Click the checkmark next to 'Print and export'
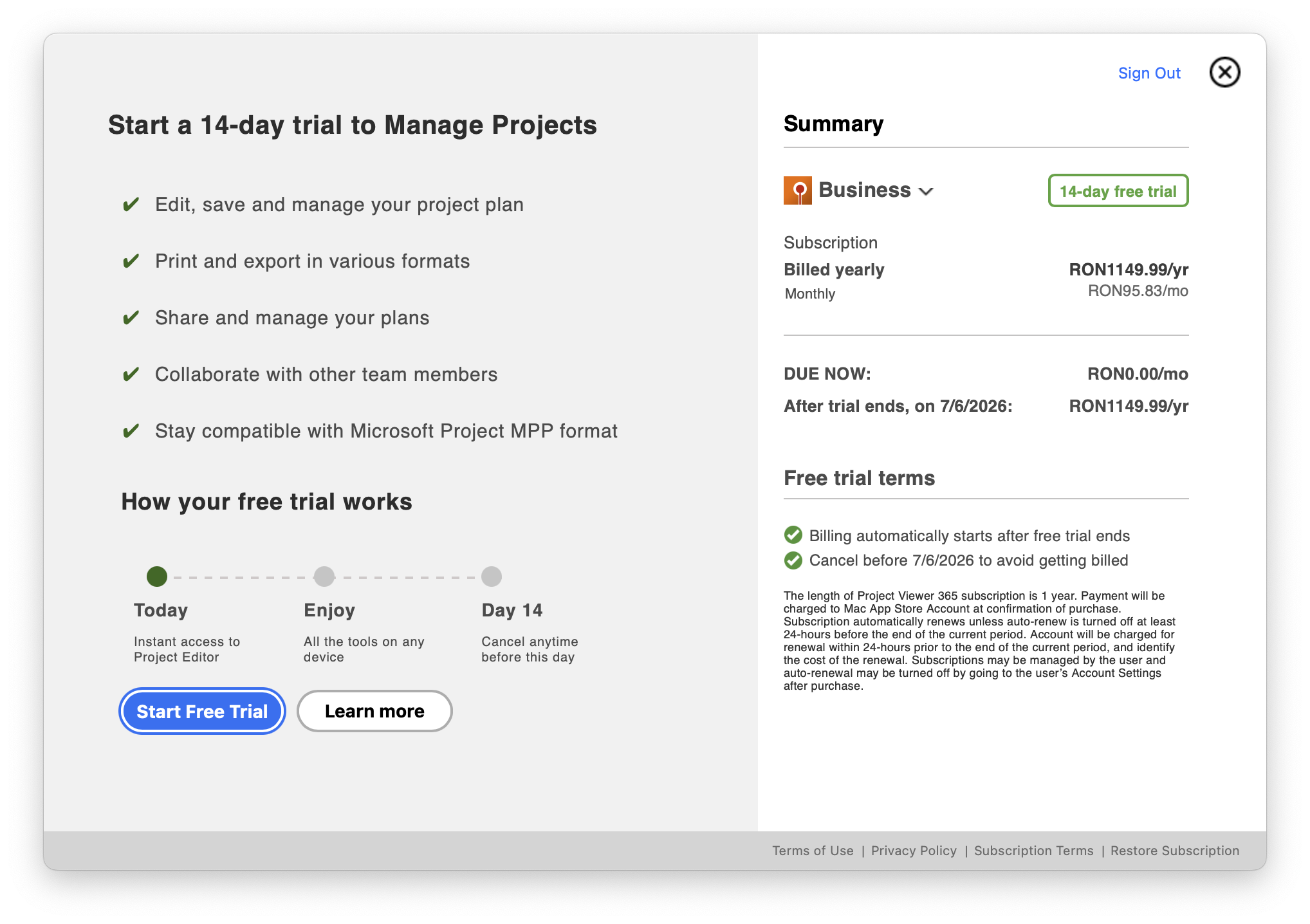Viewport: 1310px width, 924px height. 131,261
